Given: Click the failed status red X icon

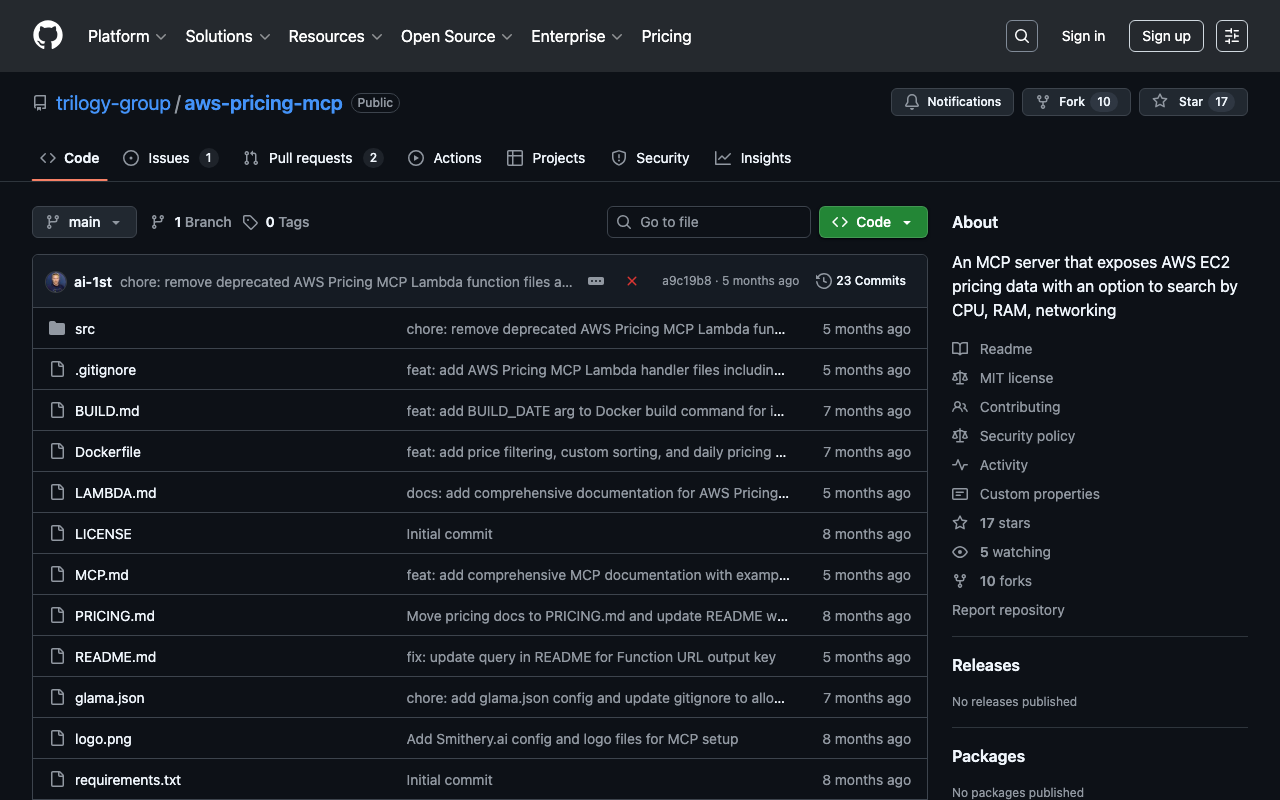Looking at the screenshot, I should (632, 281).
